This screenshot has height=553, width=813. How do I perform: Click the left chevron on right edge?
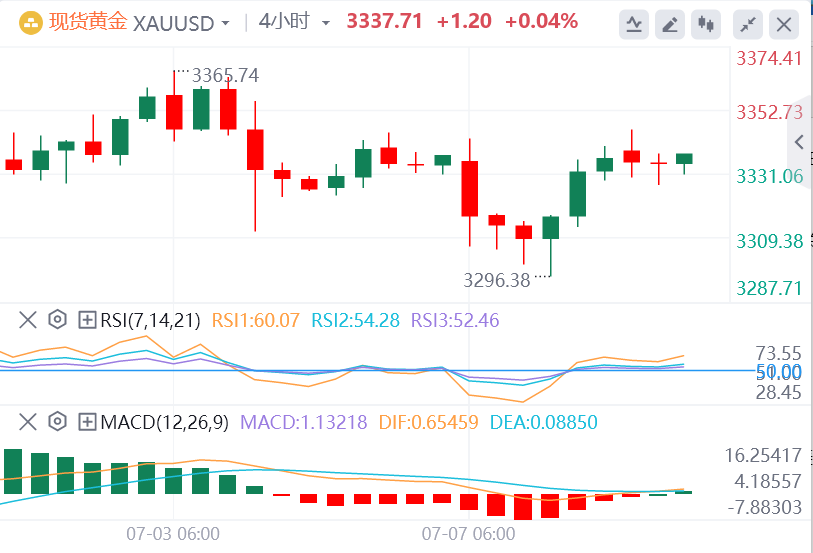pyautogui.click(x=798, y=142)
